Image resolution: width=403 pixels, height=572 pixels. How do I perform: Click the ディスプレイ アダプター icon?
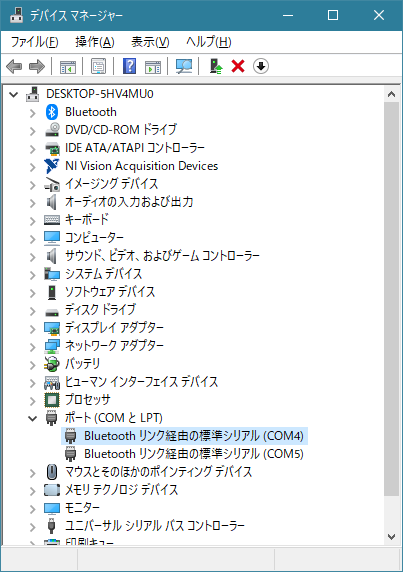[52, 328]
